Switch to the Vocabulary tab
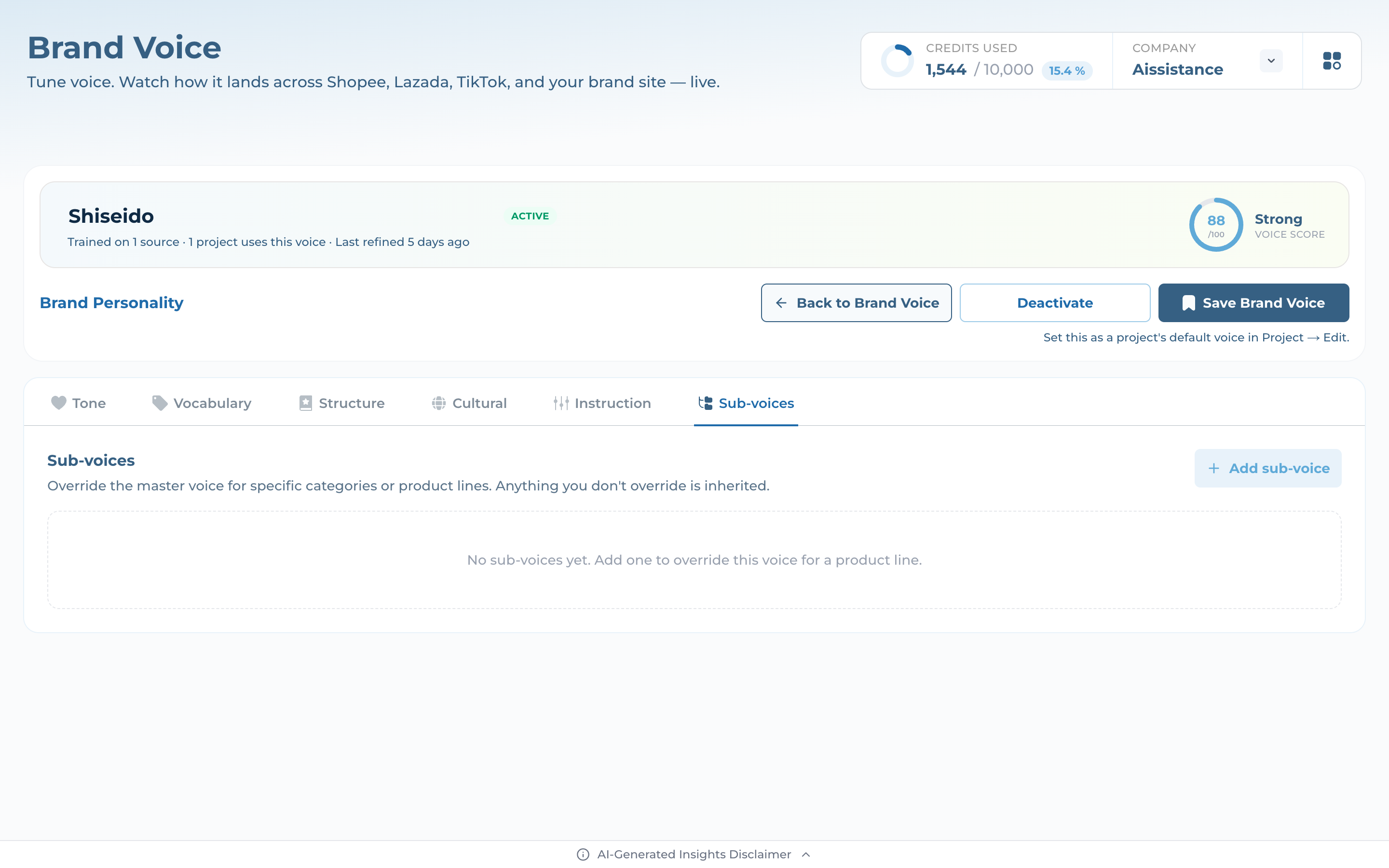Viewport: 1389px width, 868px height. click(202, 403)
